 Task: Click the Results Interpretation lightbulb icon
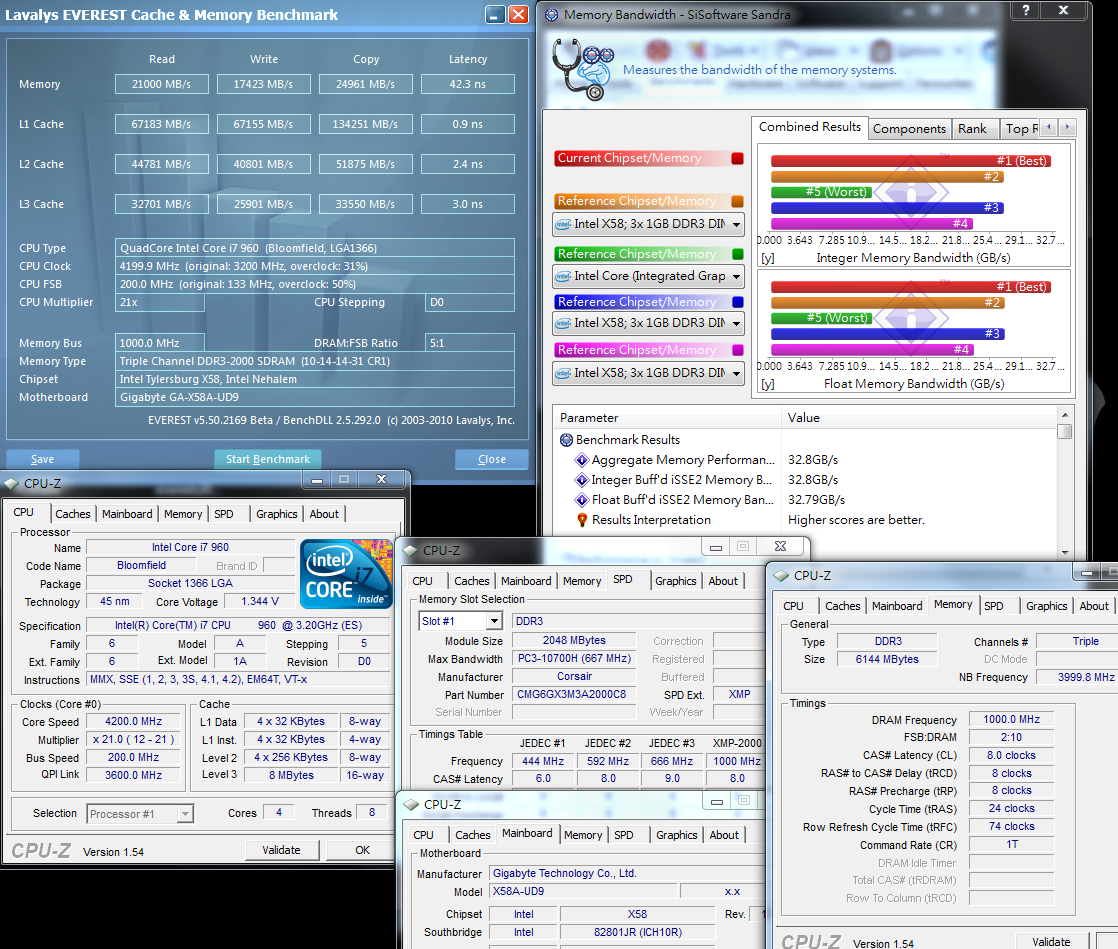(x=582, y=520)
